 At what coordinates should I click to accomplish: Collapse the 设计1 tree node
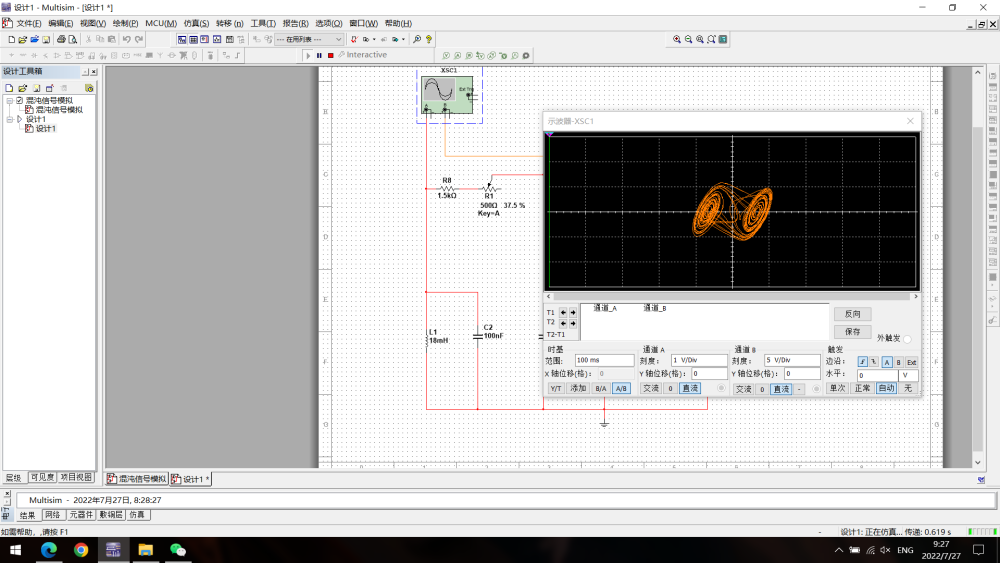pos(9,119)
